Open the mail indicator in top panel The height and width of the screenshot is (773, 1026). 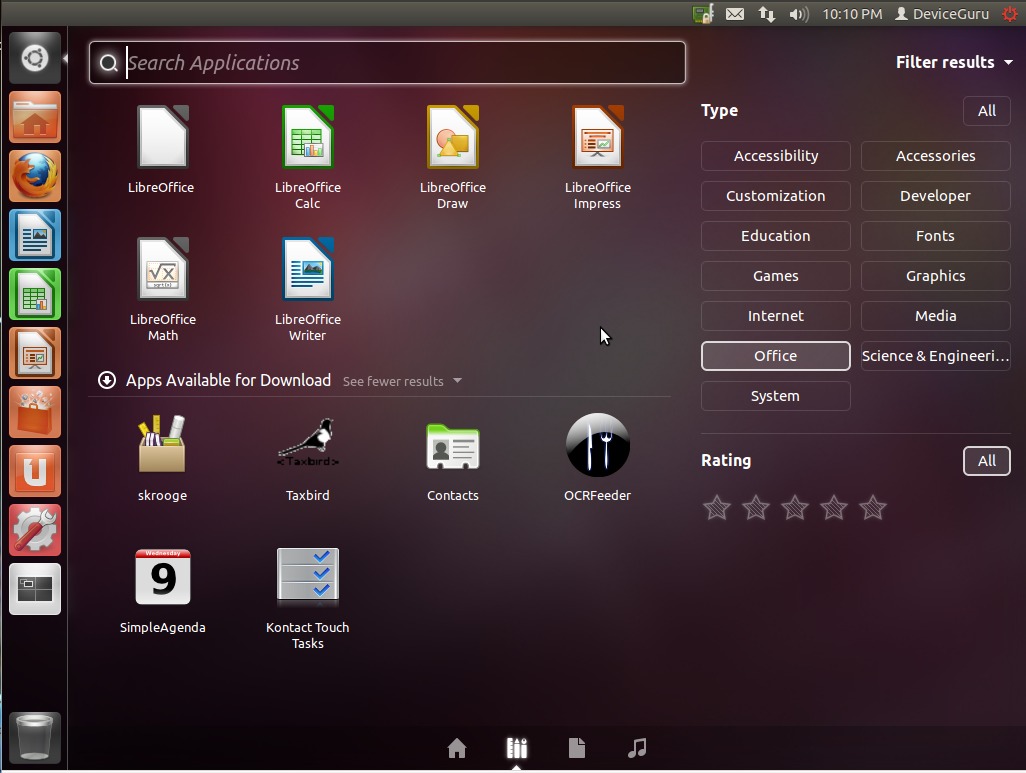(735, 14)
